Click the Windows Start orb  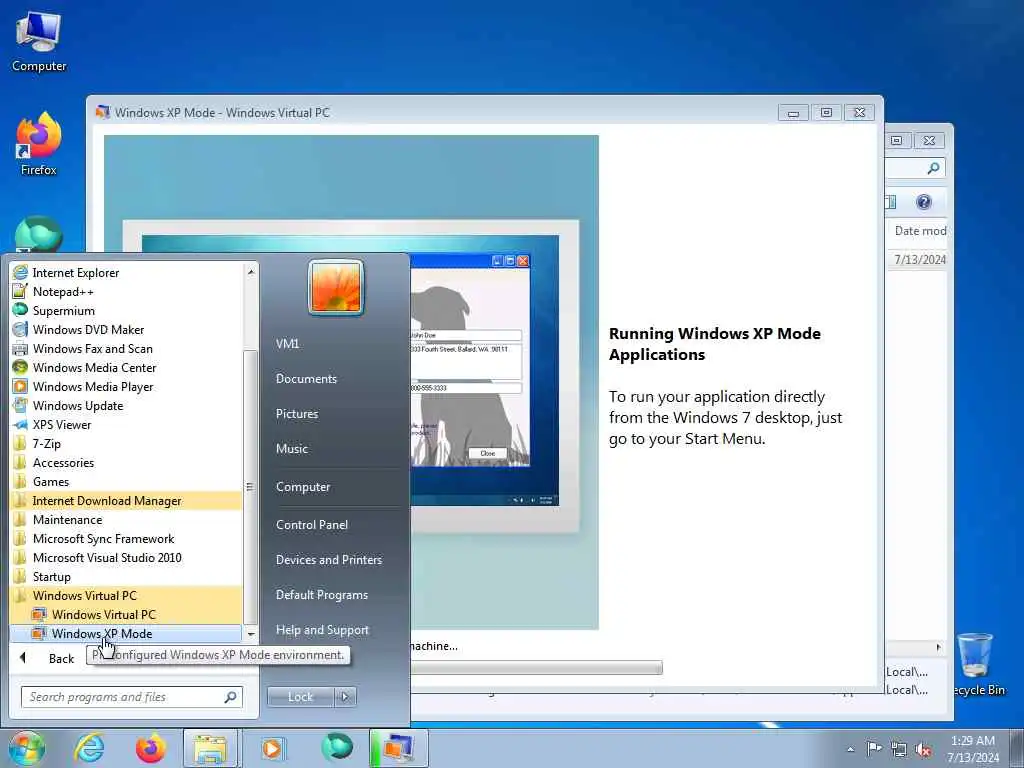(x=26, y=748)
